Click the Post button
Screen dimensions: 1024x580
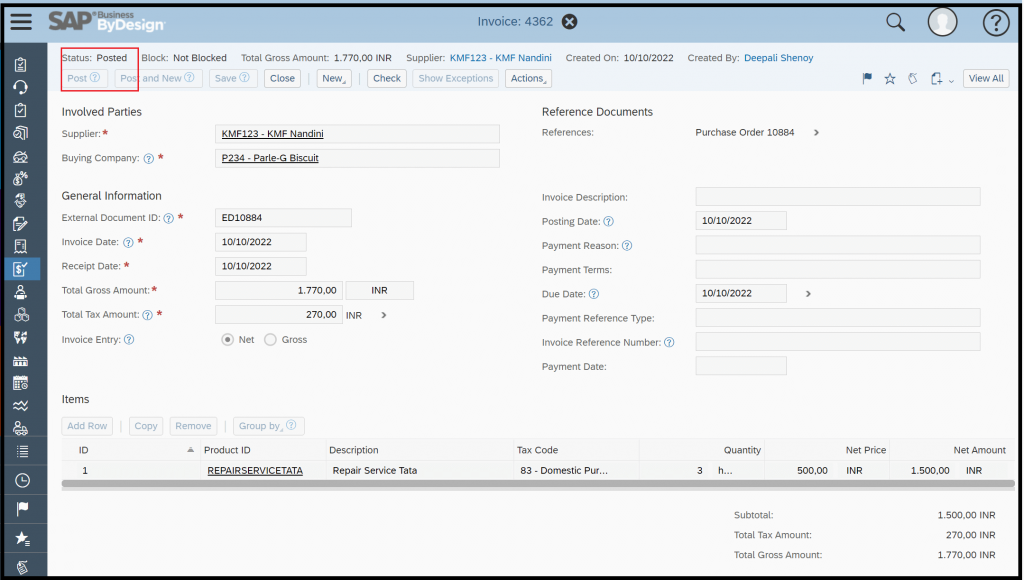coord(84,78)
